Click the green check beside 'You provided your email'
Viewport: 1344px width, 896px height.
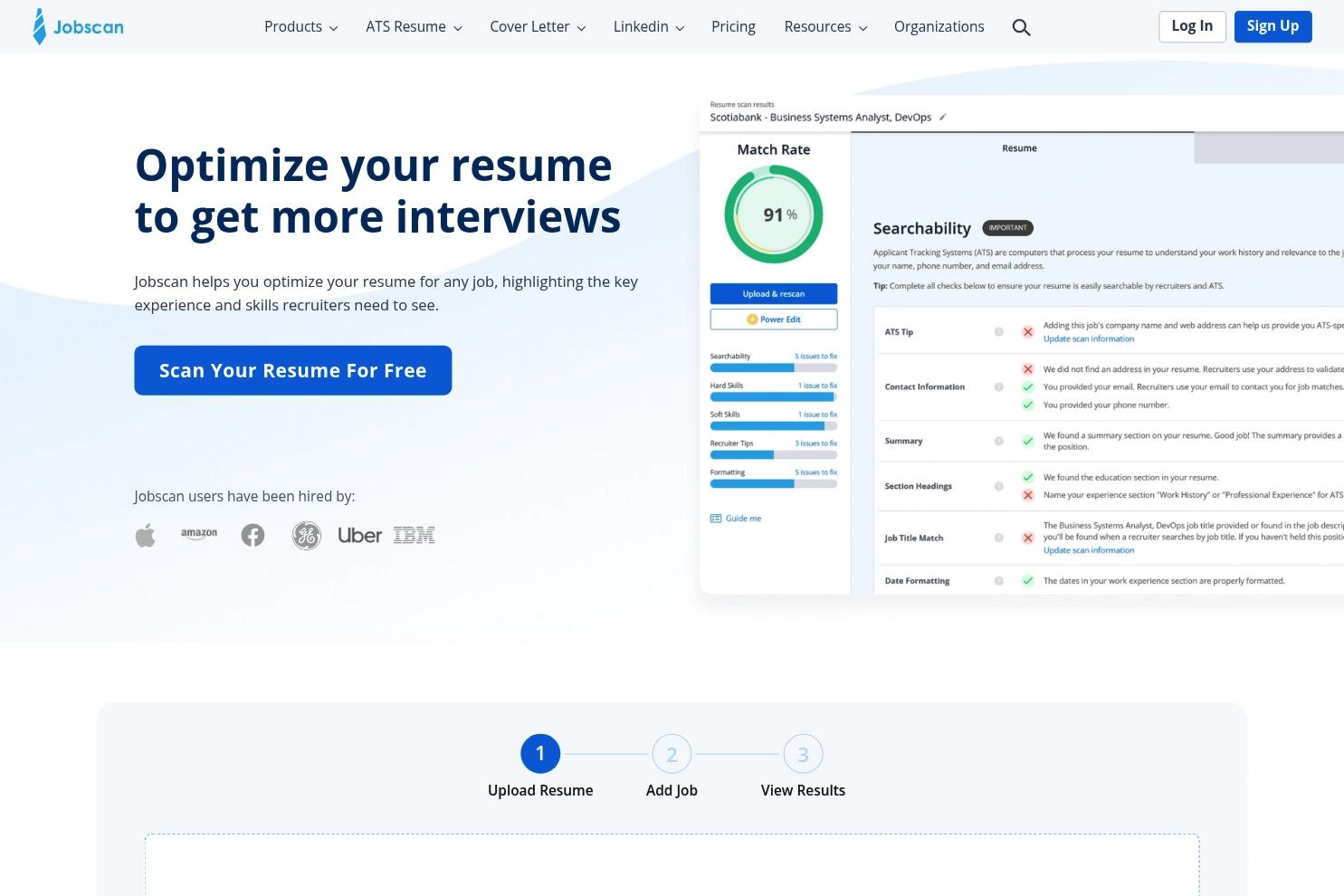(x=1028, y=387)
